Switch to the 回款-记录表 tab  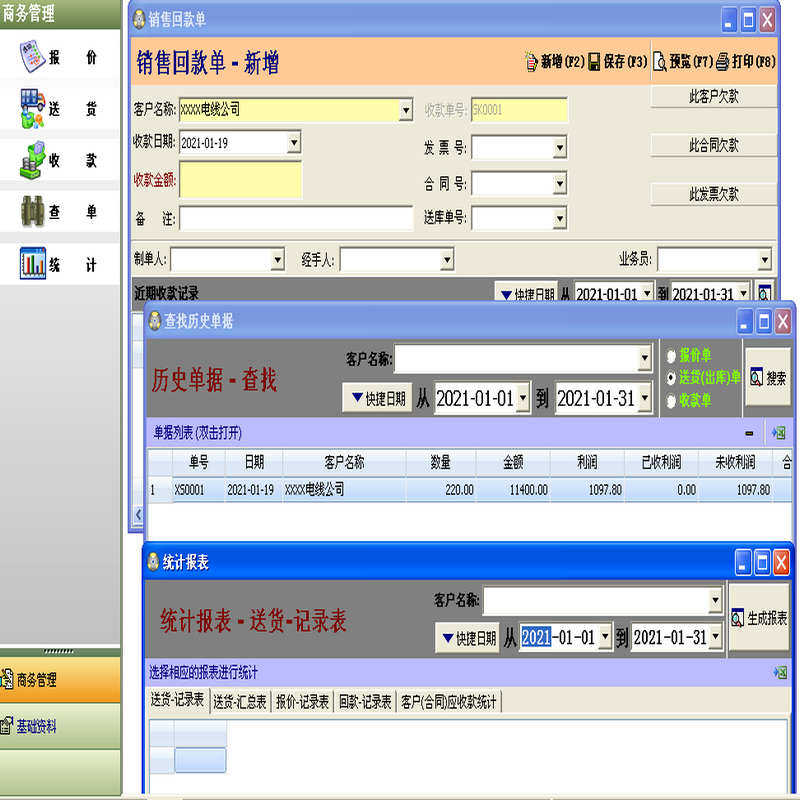click(x=365, y=702)
